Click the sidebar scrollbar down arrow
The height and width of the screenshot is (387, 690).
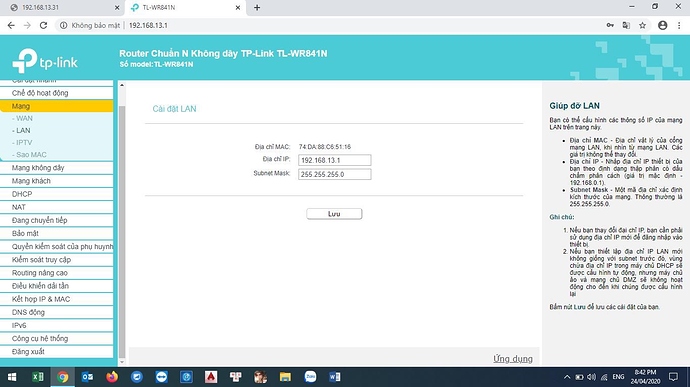[122, 362]
